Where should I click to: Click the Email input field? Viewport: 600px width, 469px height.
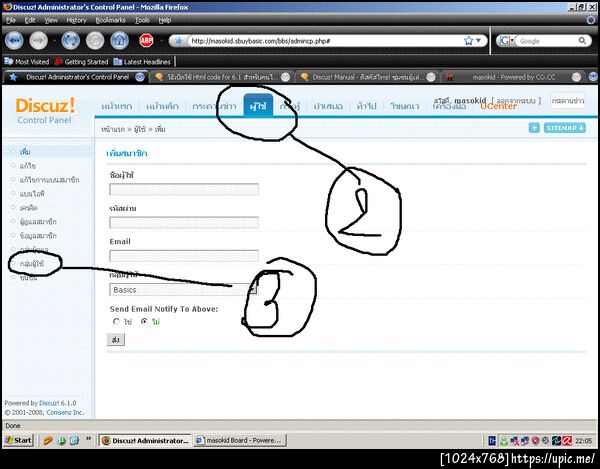click(184, 255)
